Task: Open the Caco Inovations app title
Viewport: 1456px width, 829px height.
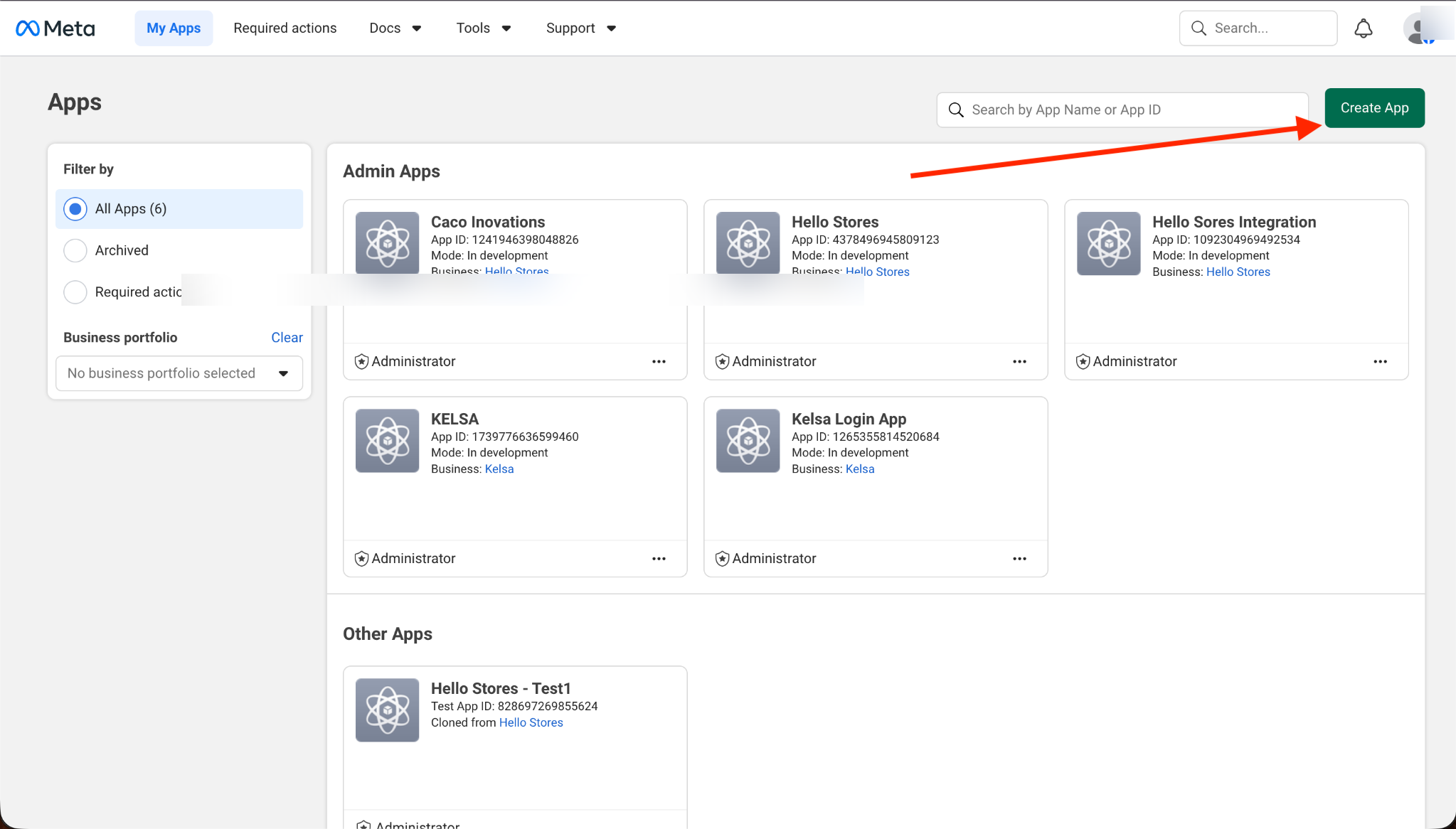Action: click(x=488, y=222)
